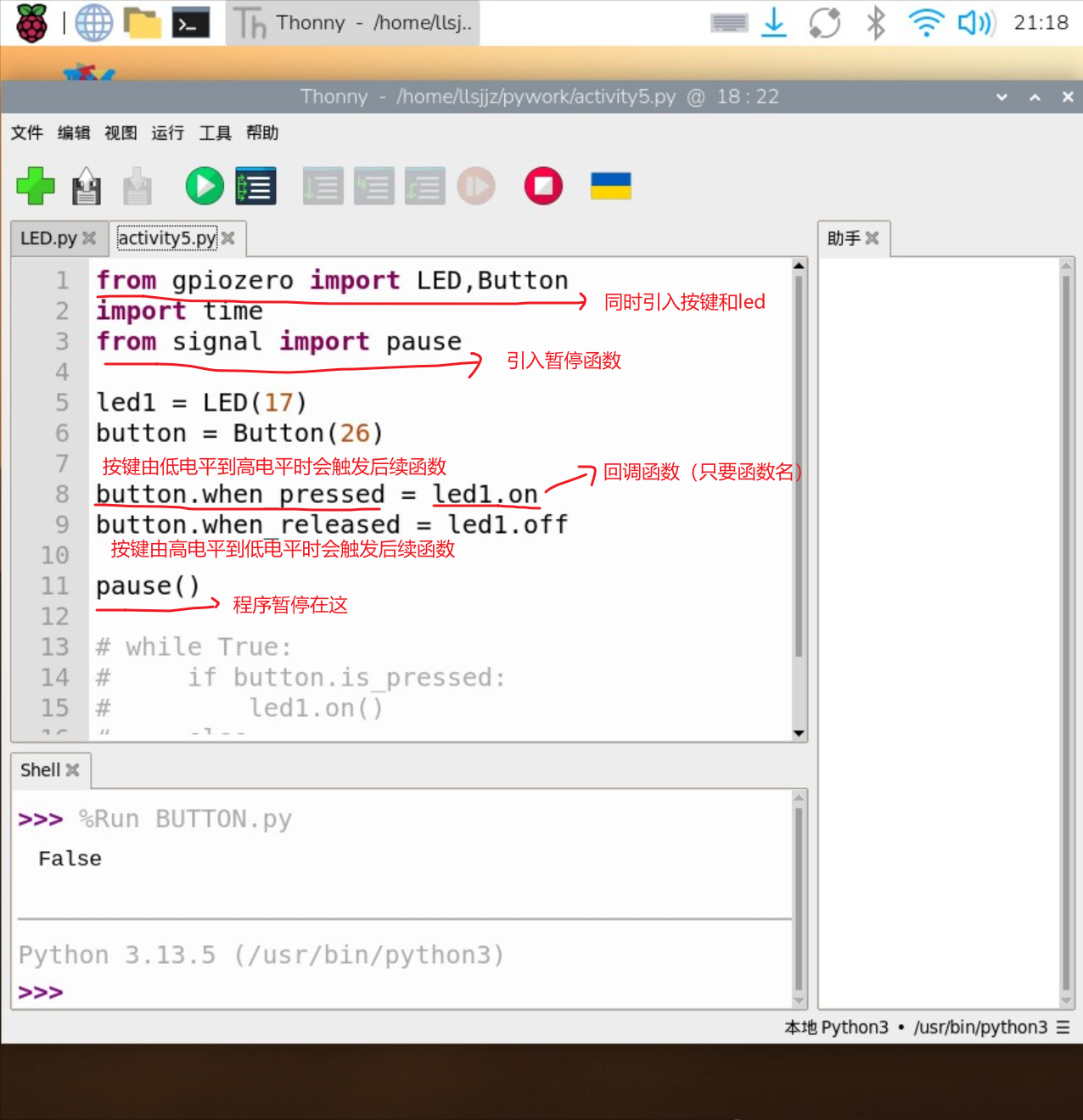Open the 运行 menu
This screenshot has width=1083, height=1120.
tap(168, 132)
